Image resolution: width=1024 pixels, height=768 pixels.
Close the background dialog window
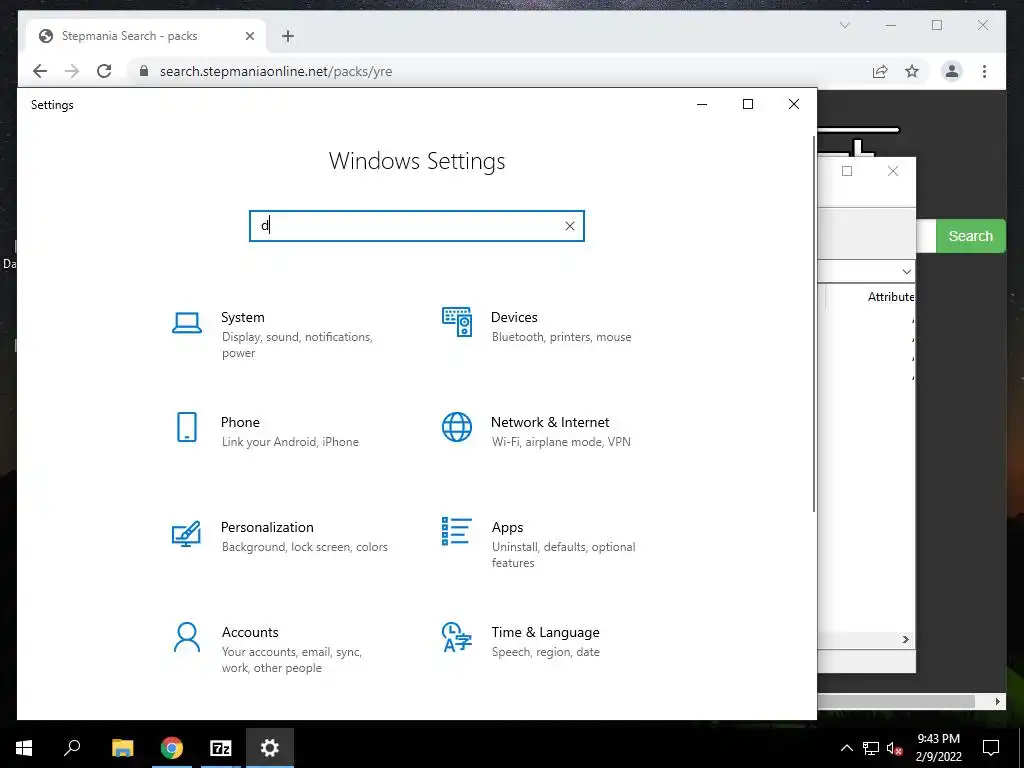(893, 171)
